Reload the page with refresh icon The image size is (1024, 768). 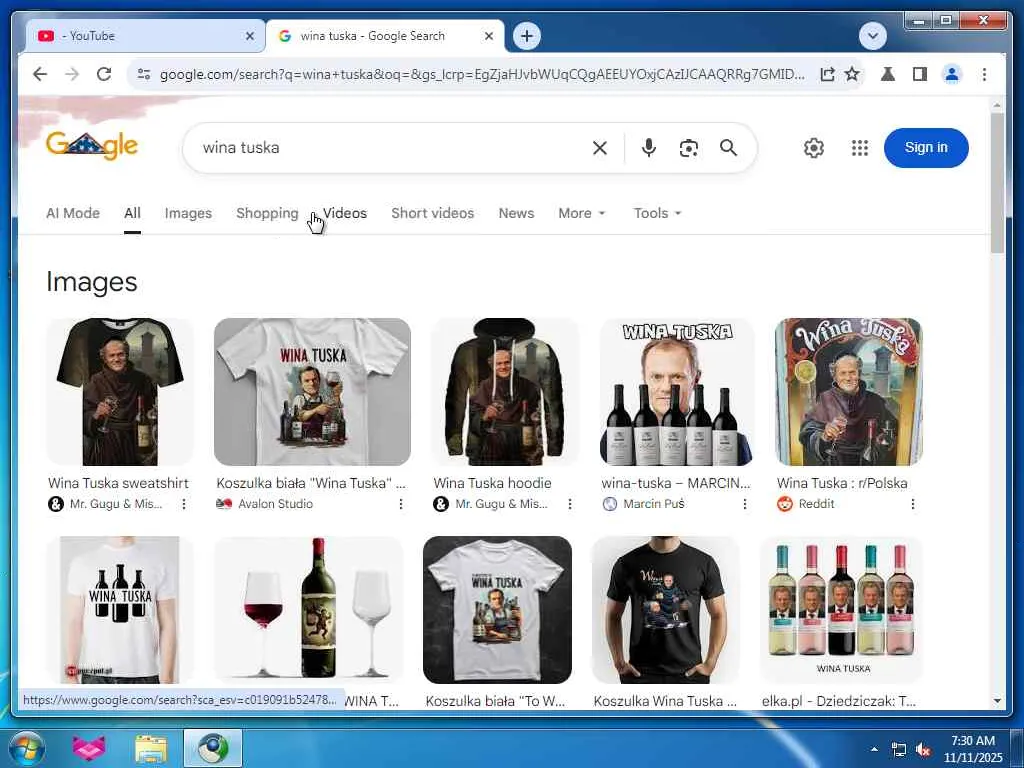[104, 74]
